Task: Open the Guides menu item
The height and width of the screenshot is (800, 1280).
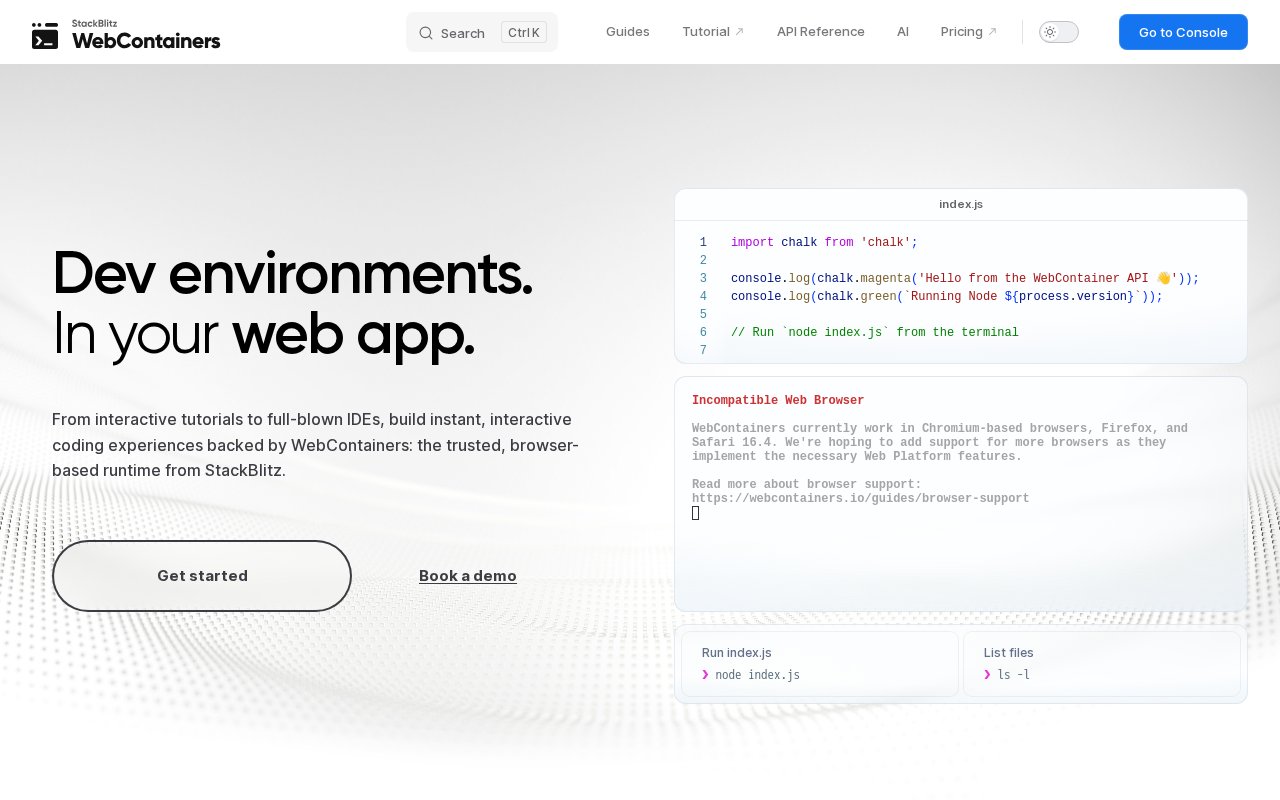Action: (x=628, y=32)
